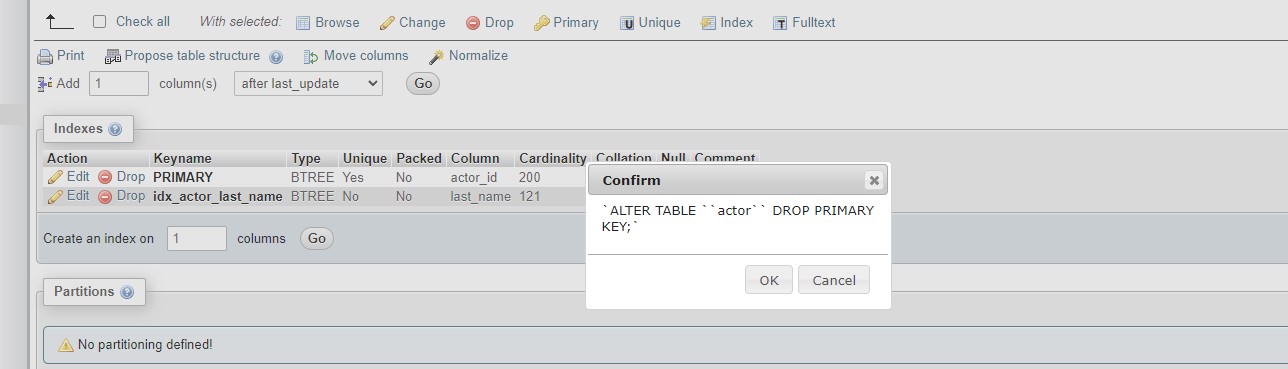
Task: Click the Change pencil icon
Action: pos(387,22)
